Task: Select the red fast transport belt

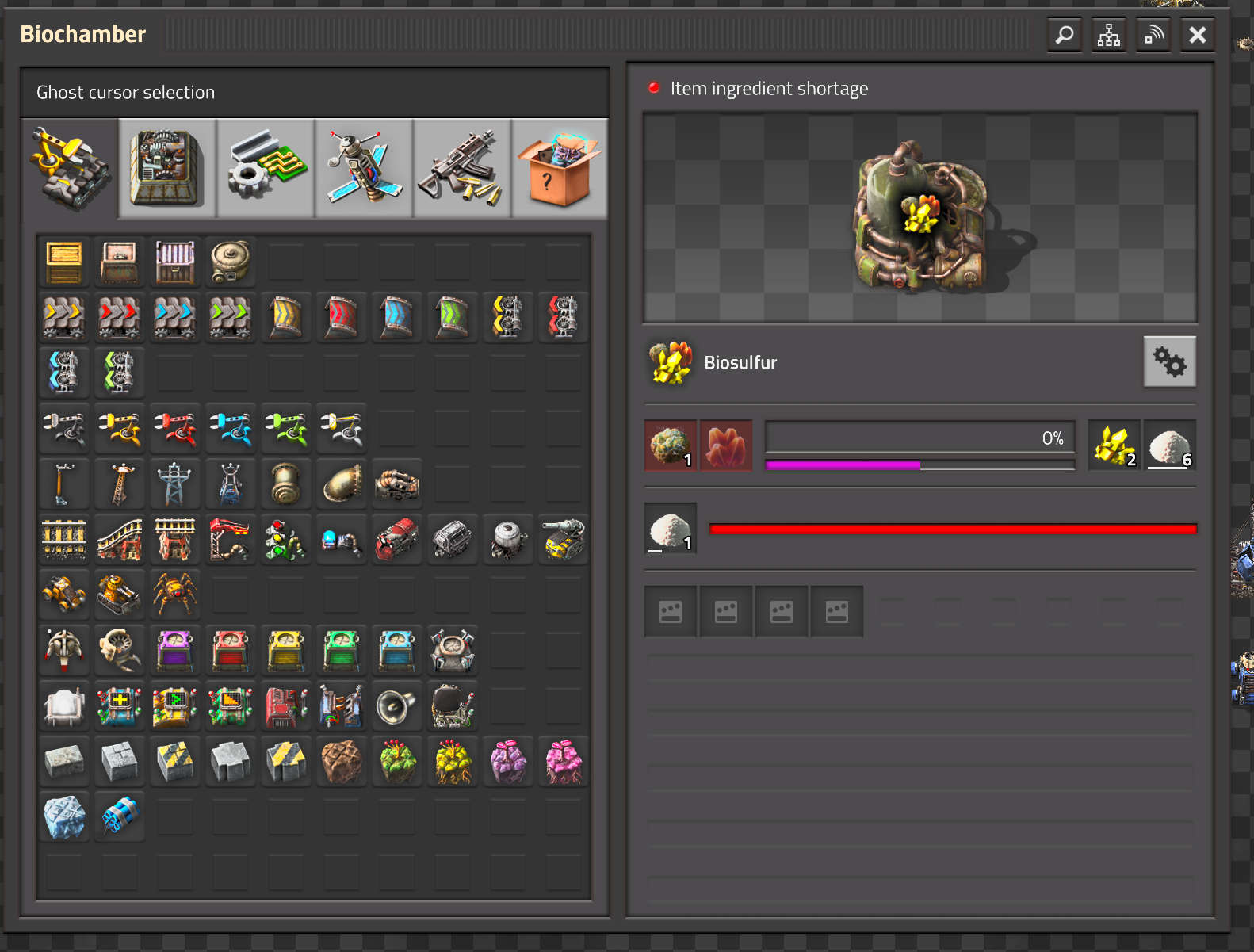Action: 120,318
